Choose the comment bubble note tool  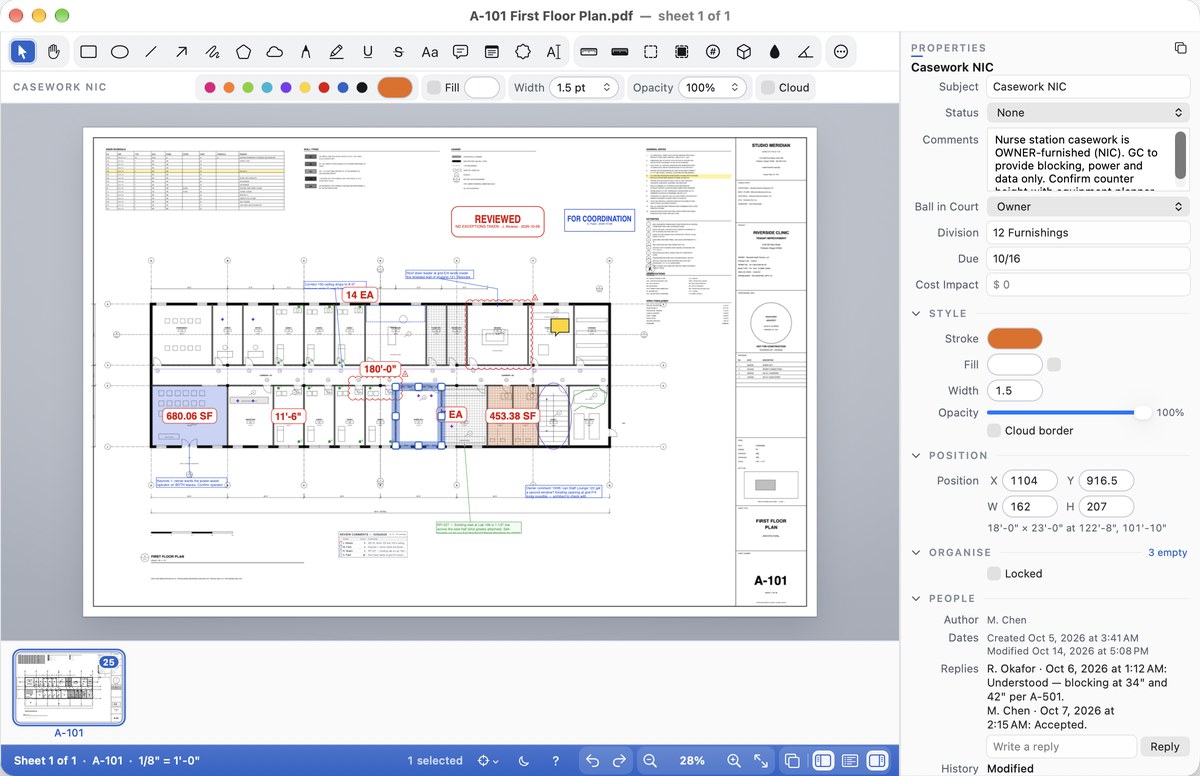click(460, 52)
